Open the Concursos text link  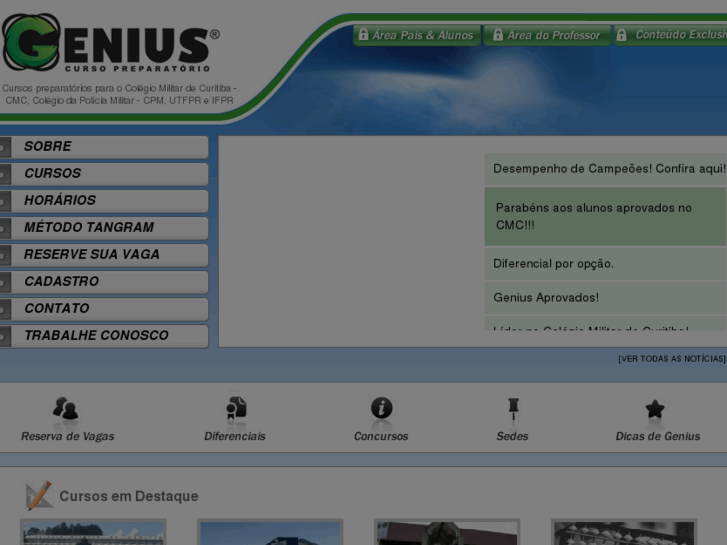pos(381,436)
